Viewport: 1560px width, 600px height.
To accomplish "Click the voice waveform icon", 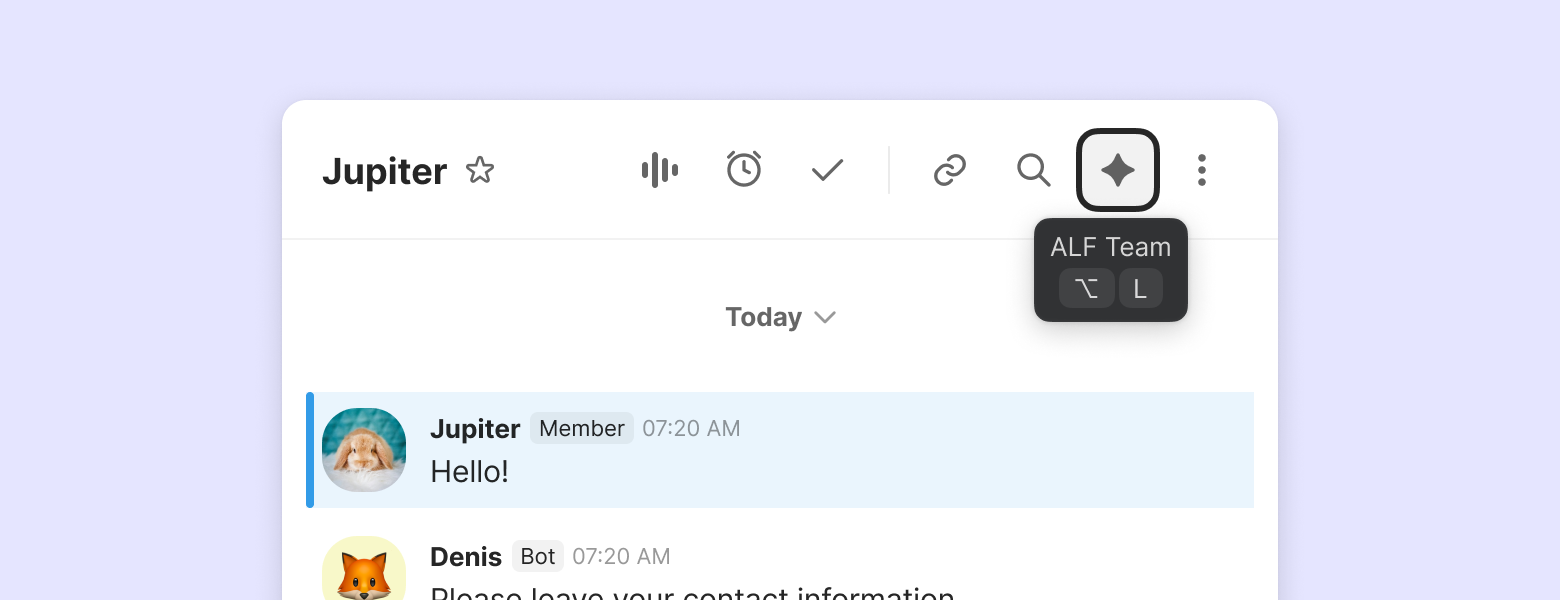I will tap(660, 170).
